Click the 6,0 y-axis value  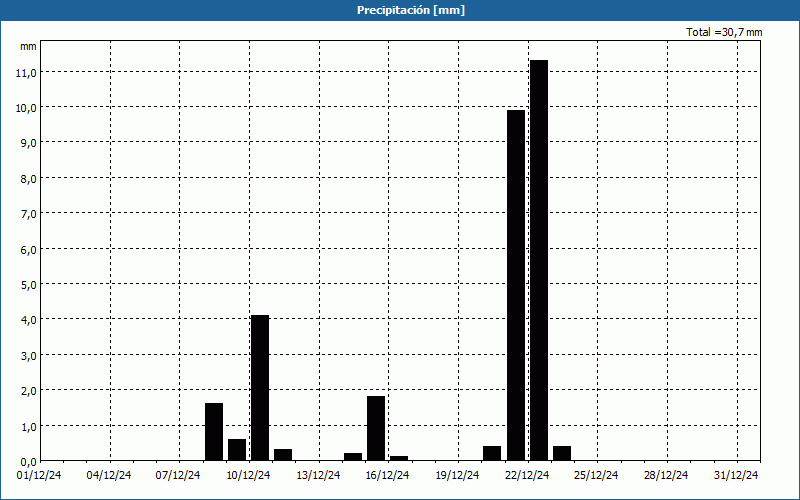click(29, 249)
